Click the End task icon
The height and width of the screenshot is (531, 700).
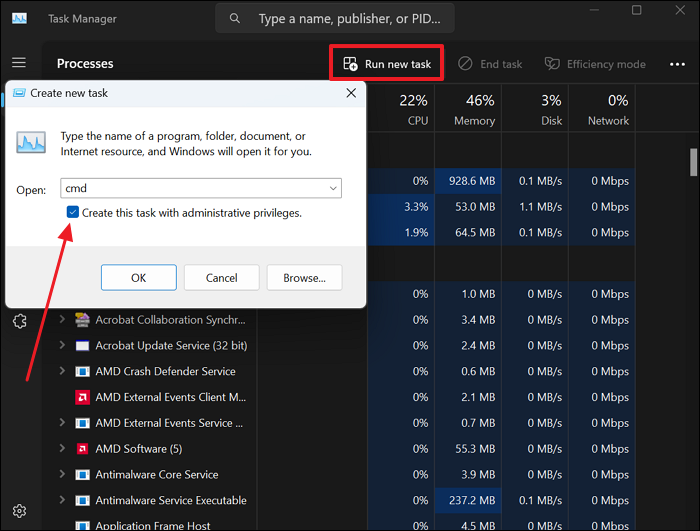click(465, 64)
